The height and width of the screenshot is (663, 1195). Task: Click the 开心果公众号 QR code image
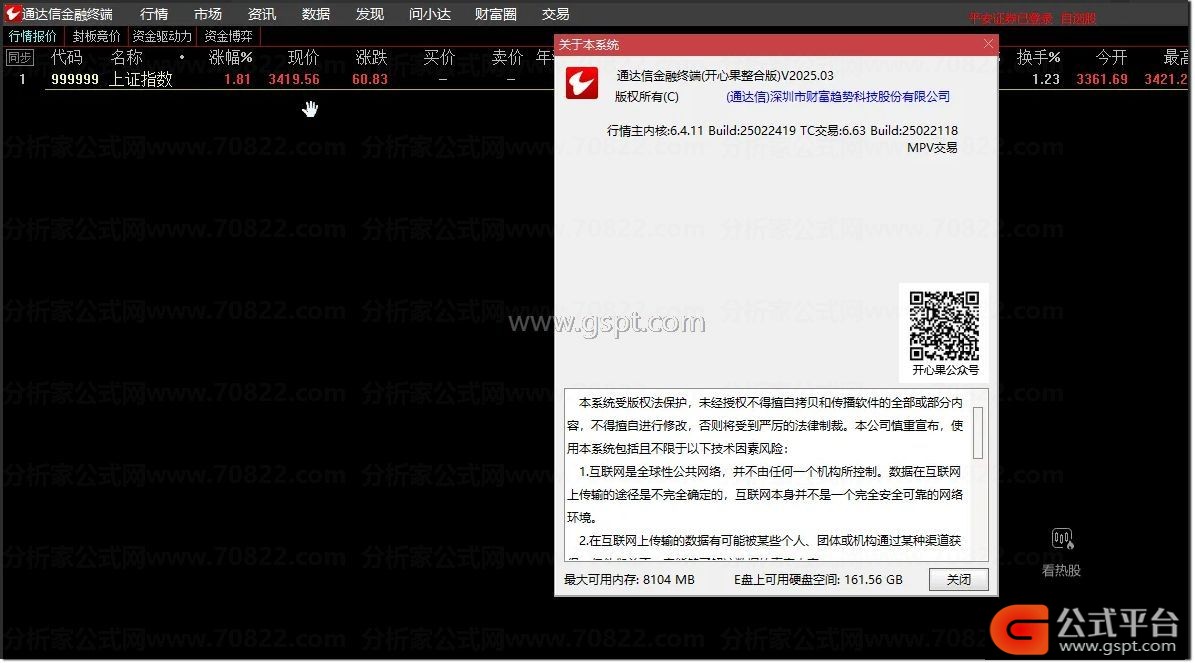click(x=944, y=325)
